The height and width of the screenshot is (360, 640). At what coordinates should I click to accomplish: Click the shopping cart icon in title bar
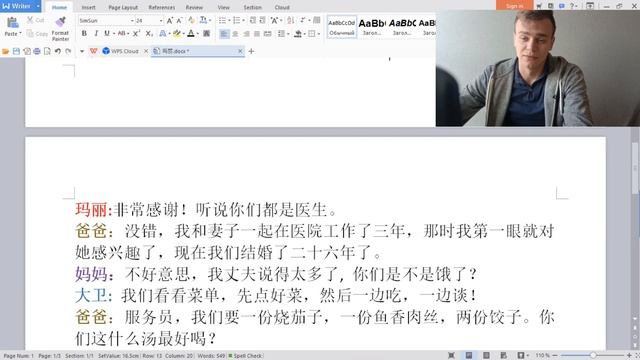click(539, 6)
